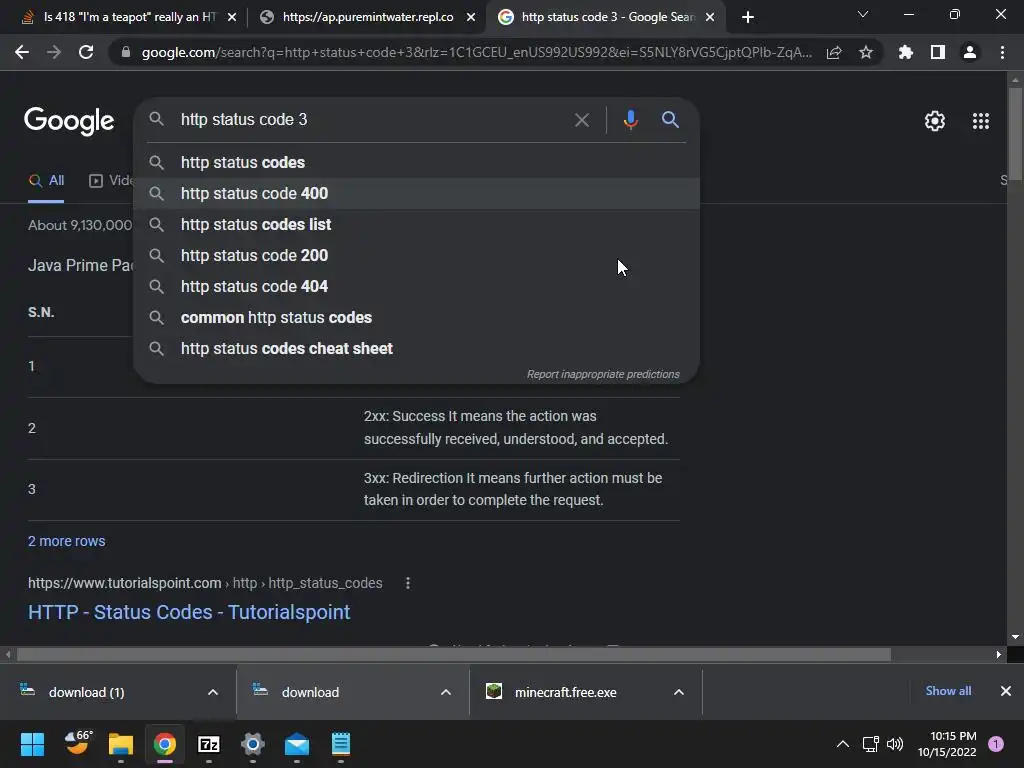Open the minecraft.free.exe download
The width and height of the screenshot is (1024, 768).
coord(568,692)
